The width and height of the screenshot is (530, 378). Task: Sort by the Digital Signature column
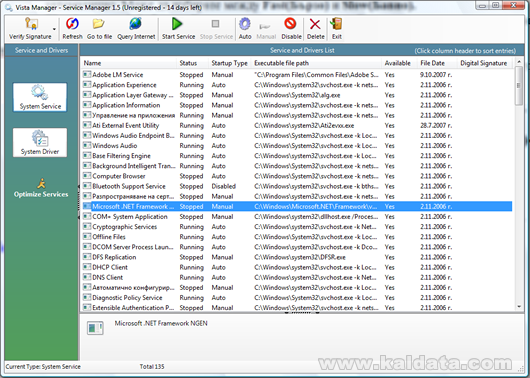point(485,63)
